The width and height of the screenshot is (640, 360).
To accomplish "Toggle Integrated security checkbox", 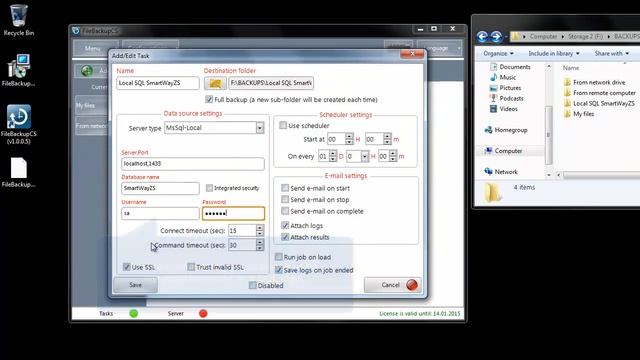I will [x=209, y=188].
